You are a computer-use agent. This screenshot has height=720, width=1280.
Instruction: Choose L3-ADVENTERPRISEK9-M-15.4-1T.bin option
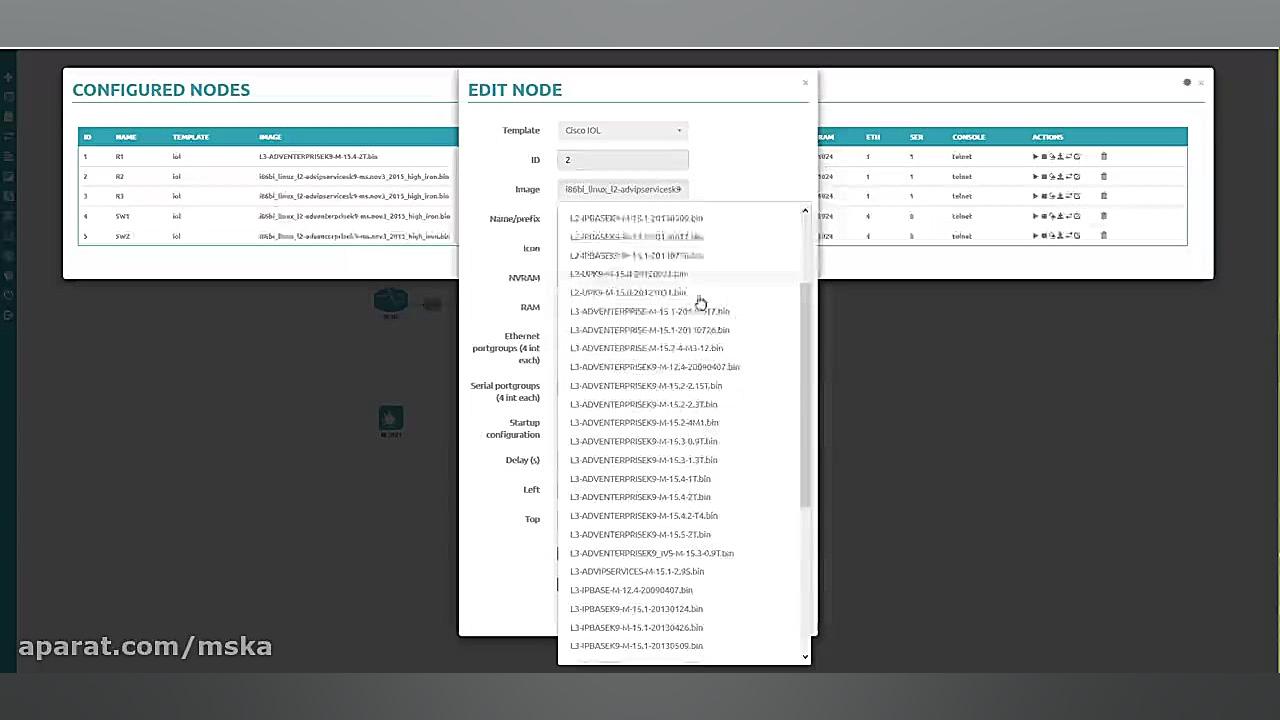[641, 479]
